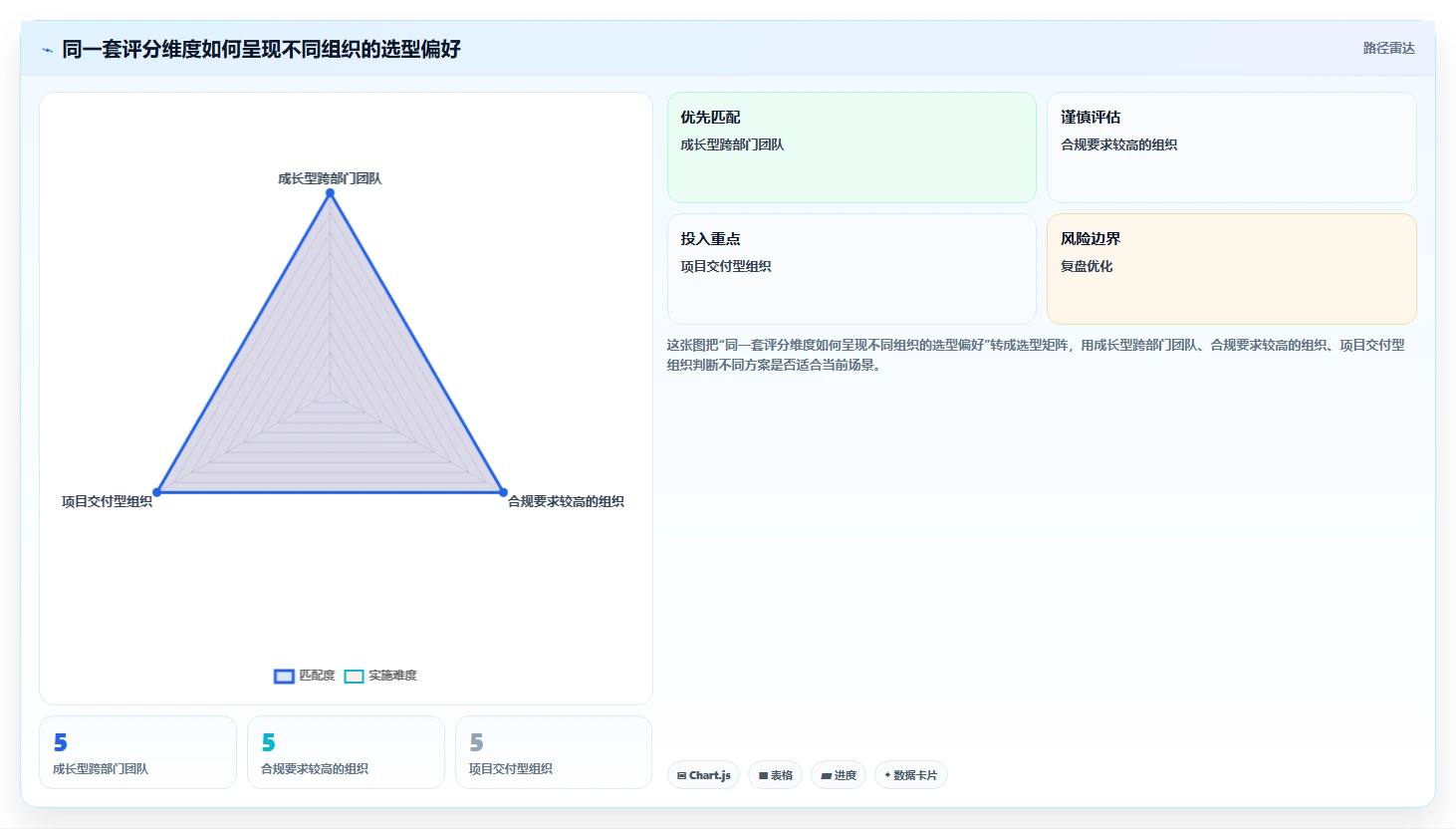Select the 表格 tag chip
The height and width of the screenshot is (829, 1456).
(775, 775)
